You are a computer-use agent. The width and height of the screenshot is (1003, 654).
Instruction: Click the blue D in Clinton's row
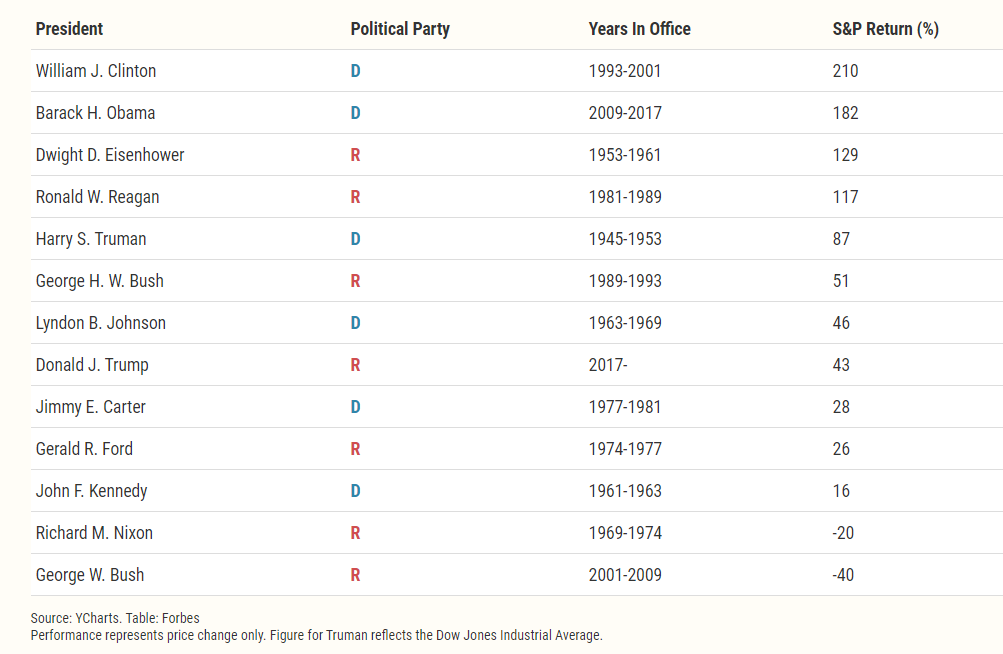tap(356, 70)
